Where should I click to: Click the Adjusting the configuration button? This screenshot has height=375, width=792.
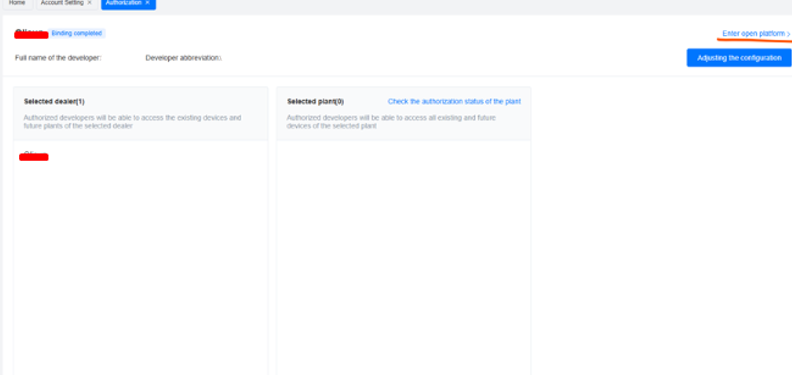739,58
